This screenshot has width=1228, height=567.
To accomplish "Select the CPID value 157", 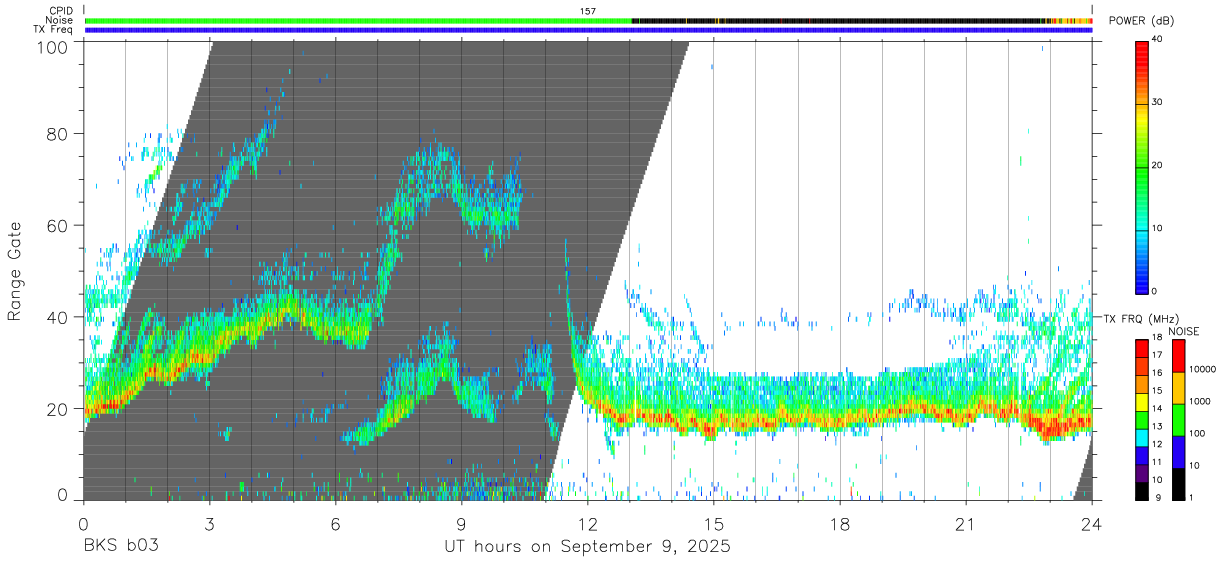I will [588, 11].
